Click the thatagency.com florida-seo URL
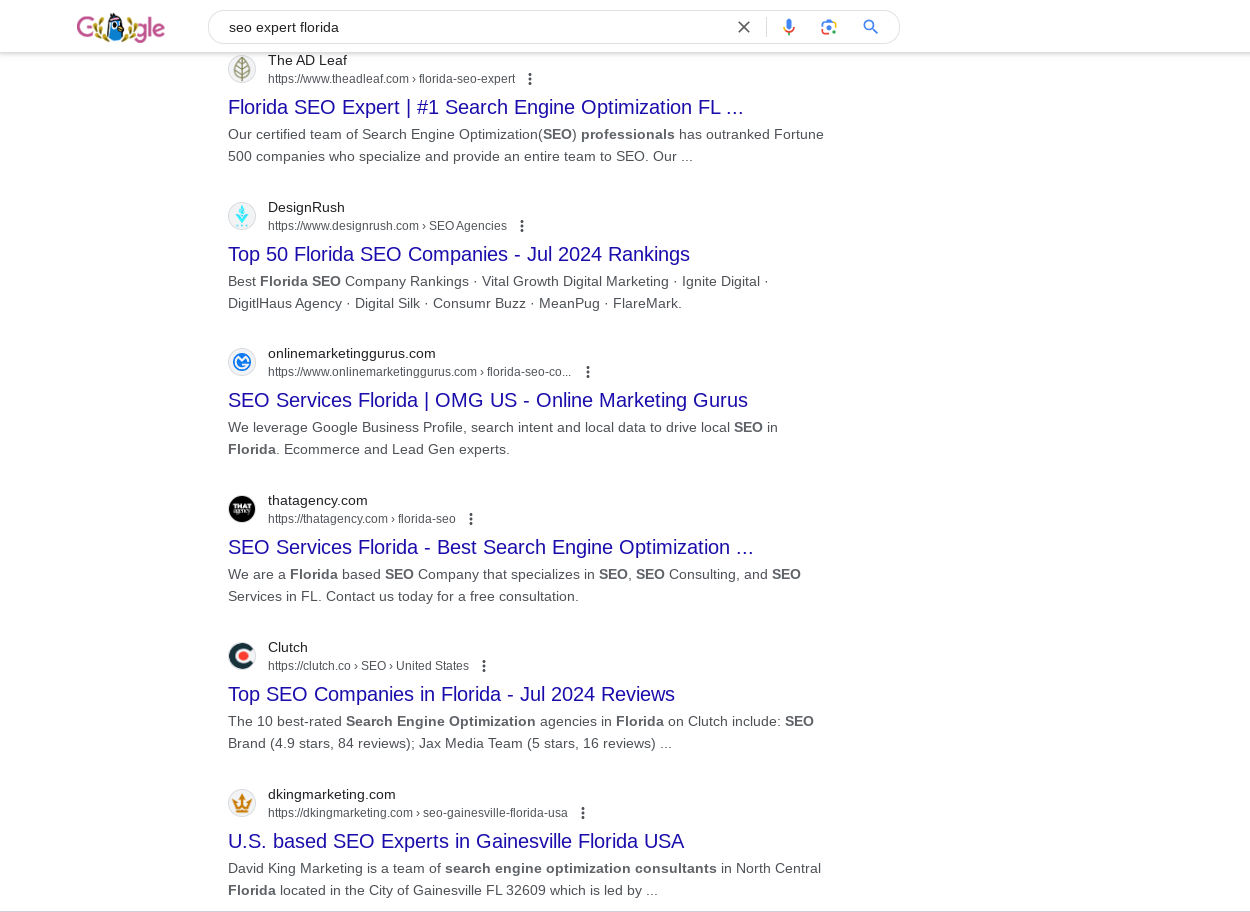 (x=362, y=519)
